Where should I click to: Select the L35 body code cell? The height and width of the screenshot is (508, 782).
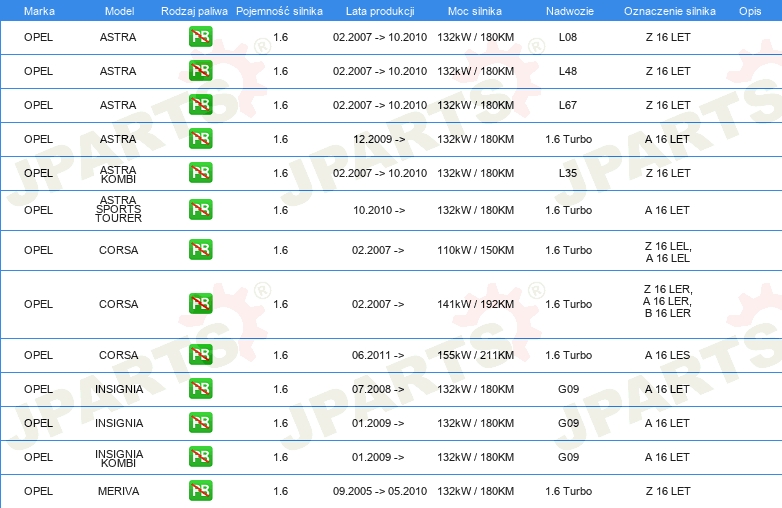pyautogui.click(x=568, y=173)
